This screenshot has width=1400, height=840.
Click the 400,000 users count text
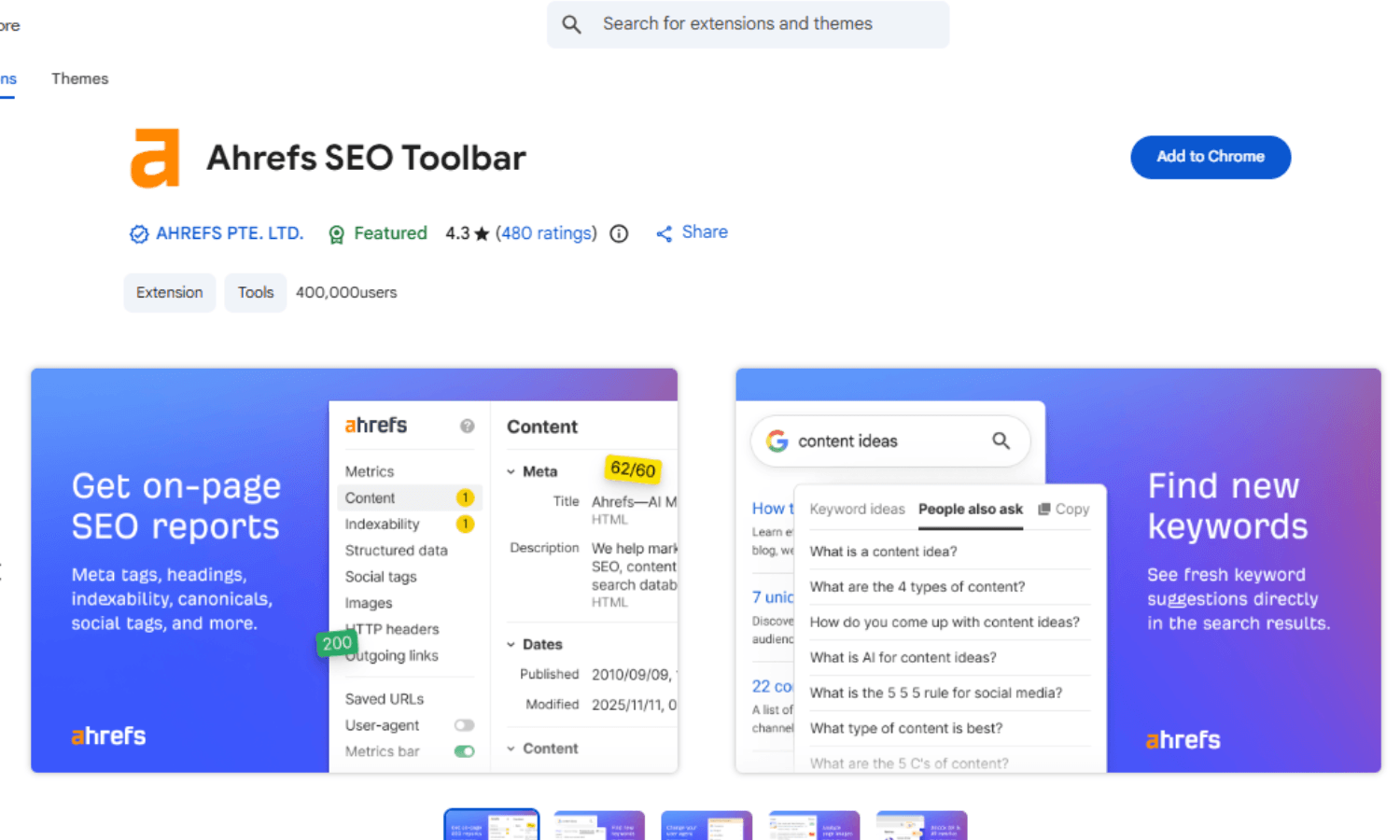346,292
